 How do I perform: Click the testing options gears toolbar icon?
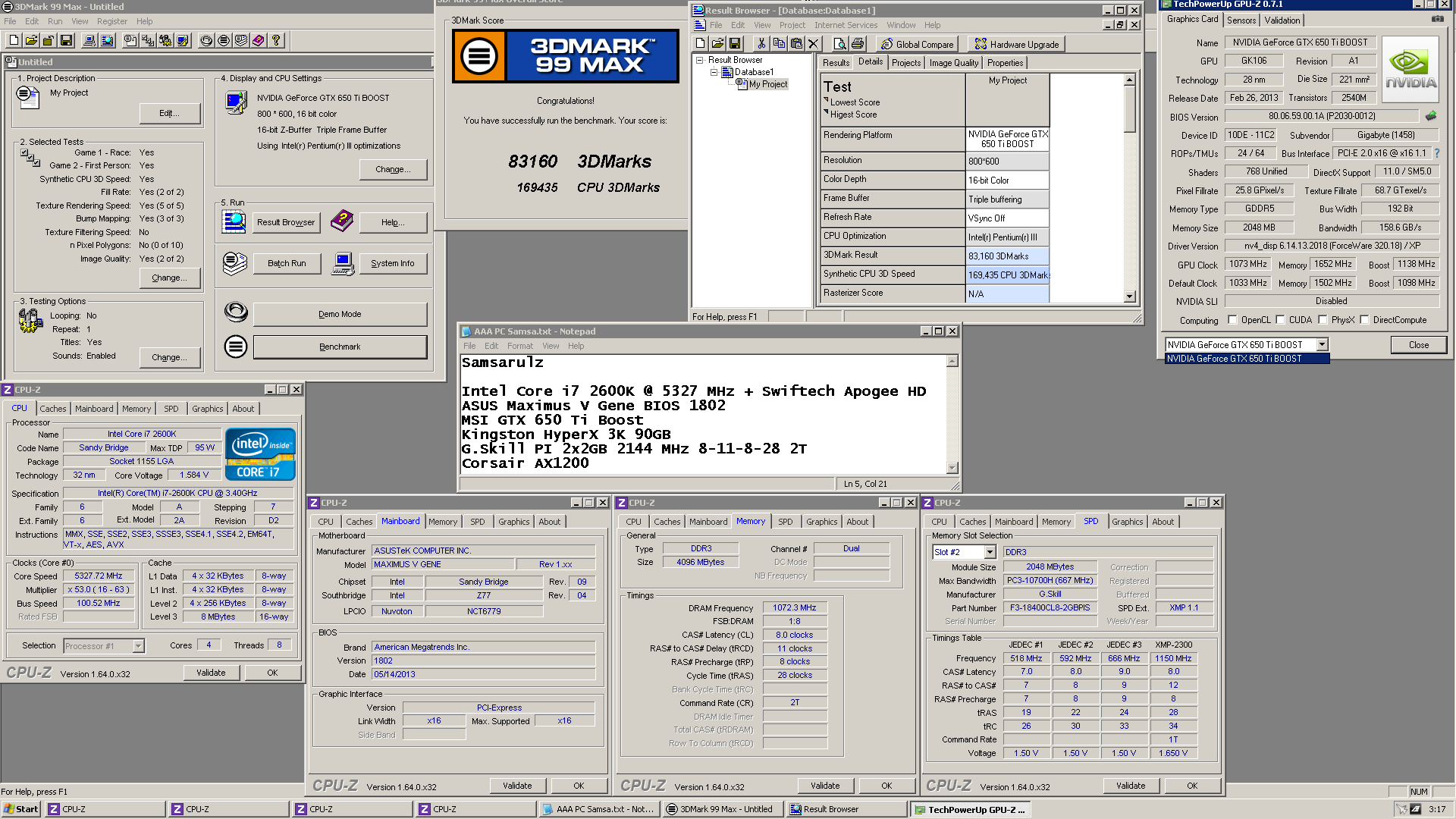coord(165,40)
